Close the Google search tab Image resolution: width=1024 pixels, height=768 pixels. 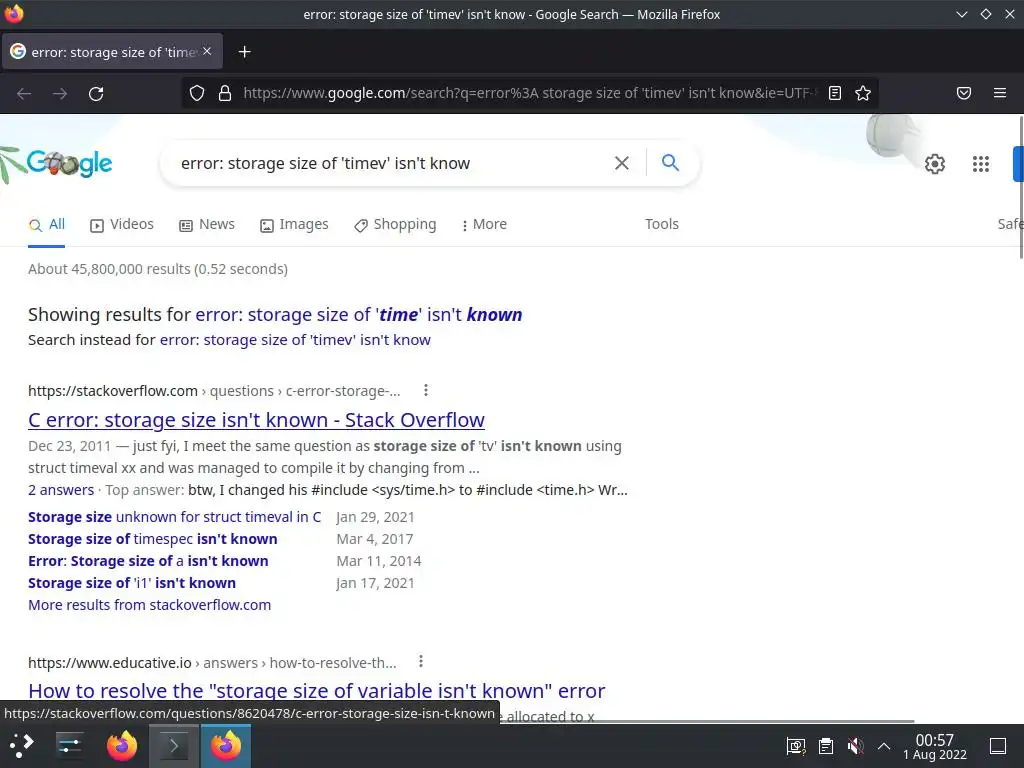pos(207,51)
